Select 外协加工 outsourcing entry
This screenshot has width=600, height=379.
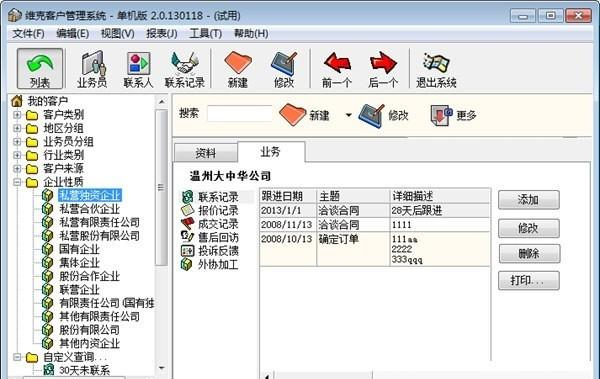click(x=218, y=264)
